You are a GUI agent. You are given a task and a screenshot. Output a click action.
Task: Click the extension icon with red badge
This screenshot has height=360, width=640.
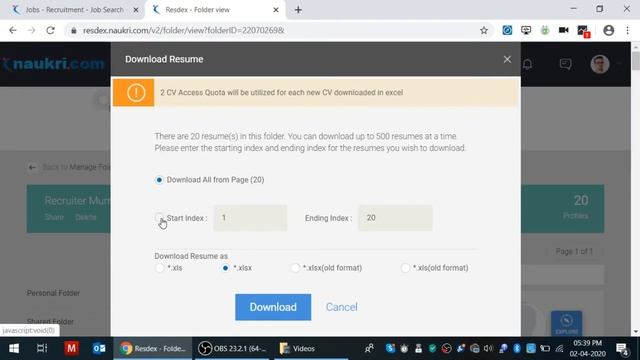click(x=583, y=31)
